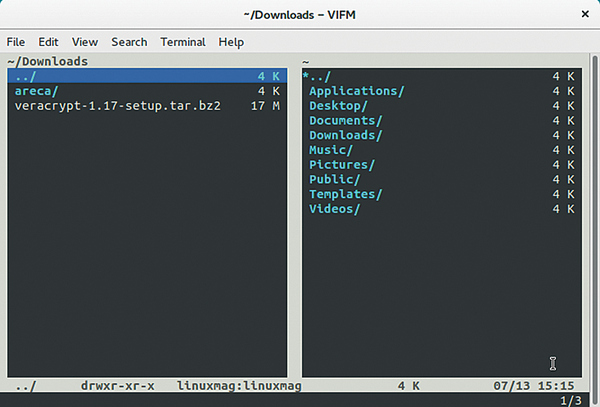Select the highlighted ../ entry in the left pane
The image size is (600, 407).
(x=147, y=76)
